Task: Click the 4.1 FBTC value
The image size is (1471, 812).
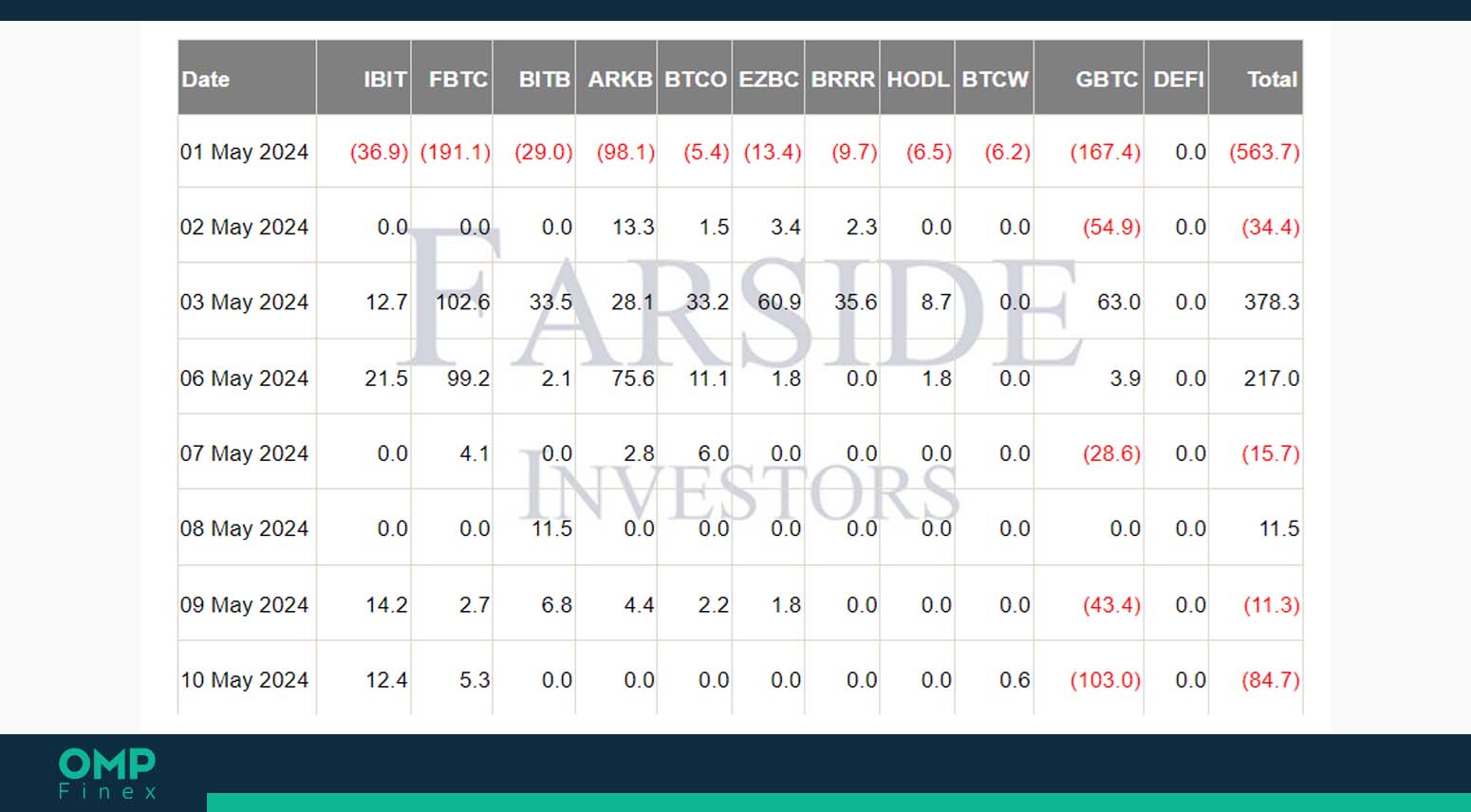Action: pyautogui.click(x=475, y=453)
